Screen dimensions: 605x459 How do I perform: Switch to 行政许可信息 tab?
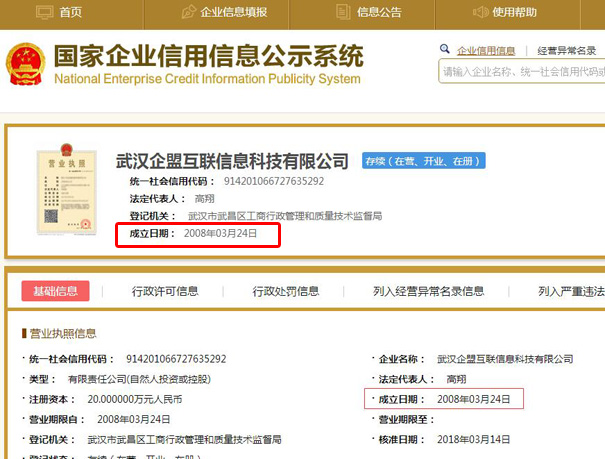point(165,291)
